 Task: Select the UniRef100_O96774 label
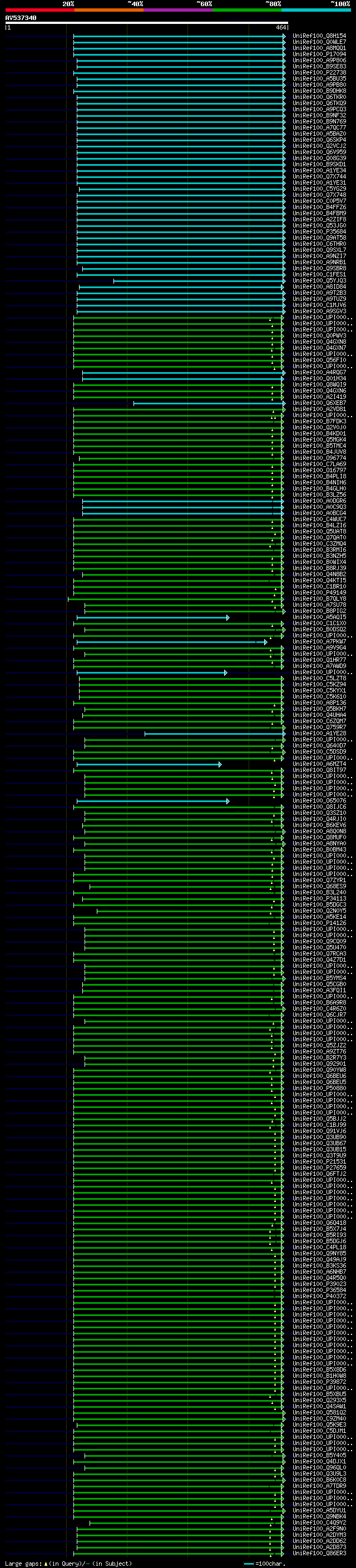click(319, 458)
